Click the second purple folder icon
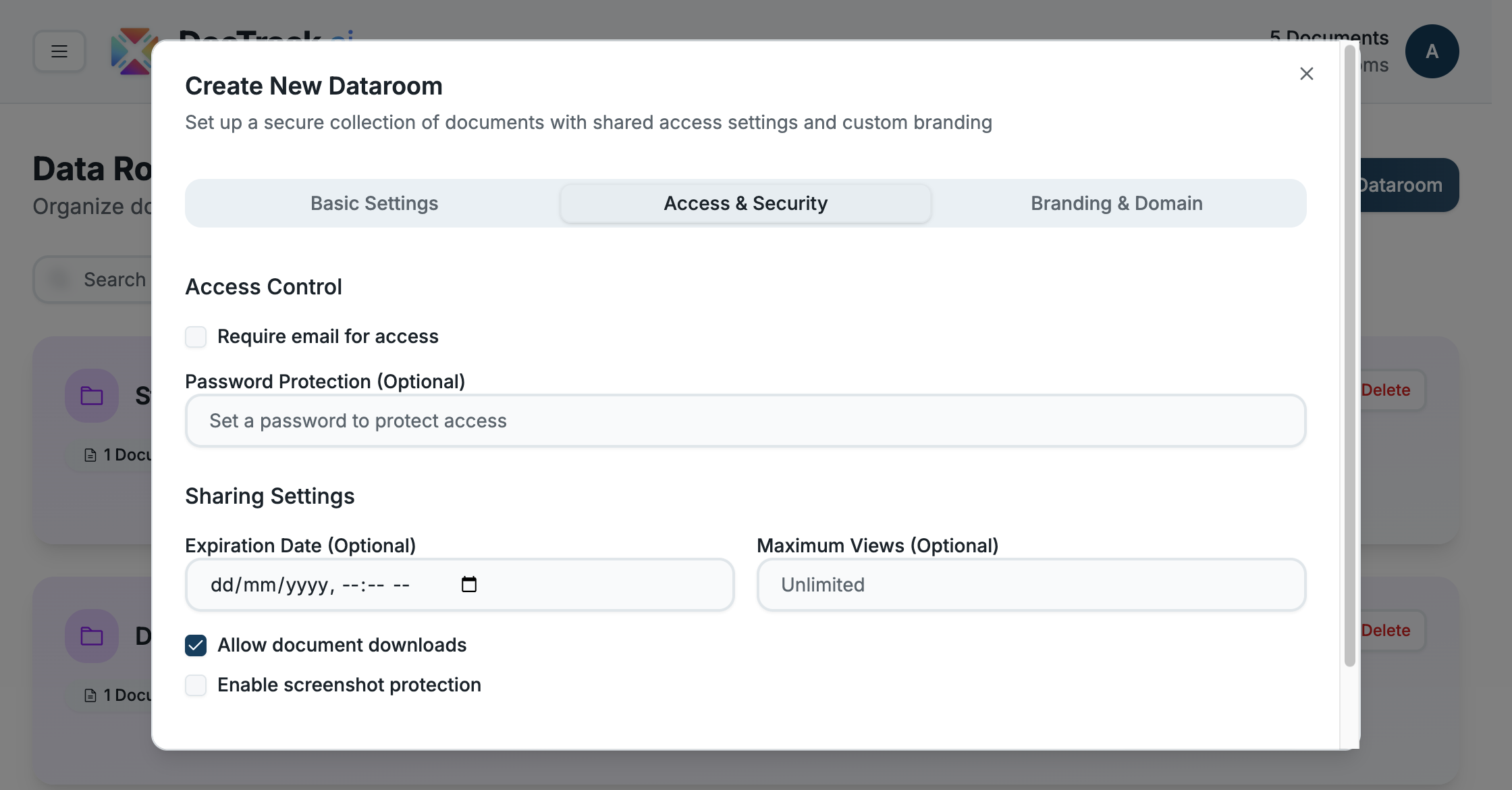1512x790 pixels. point(92,636)
